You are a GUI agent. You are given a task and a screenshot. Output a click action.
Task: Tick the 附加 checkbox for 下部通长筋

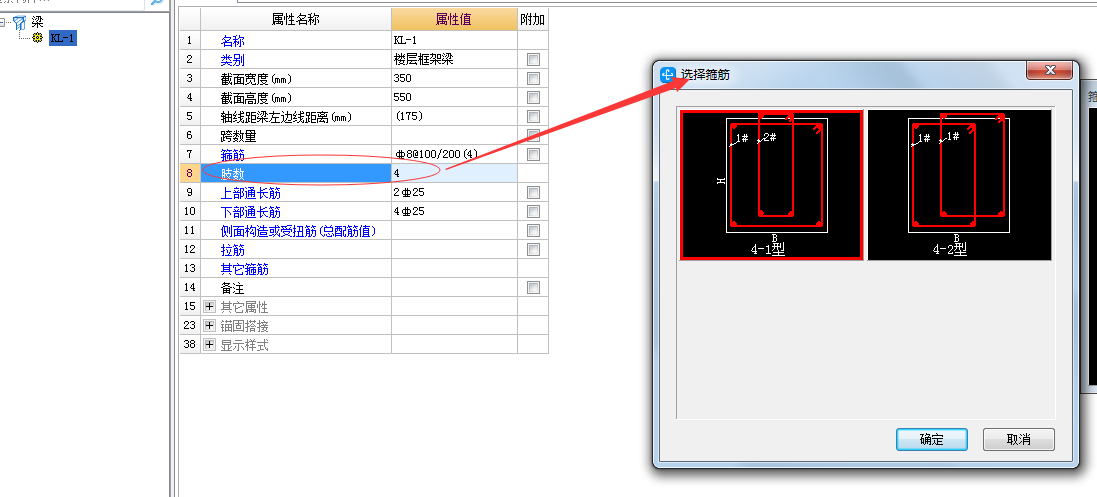click(x=533, y=211)
